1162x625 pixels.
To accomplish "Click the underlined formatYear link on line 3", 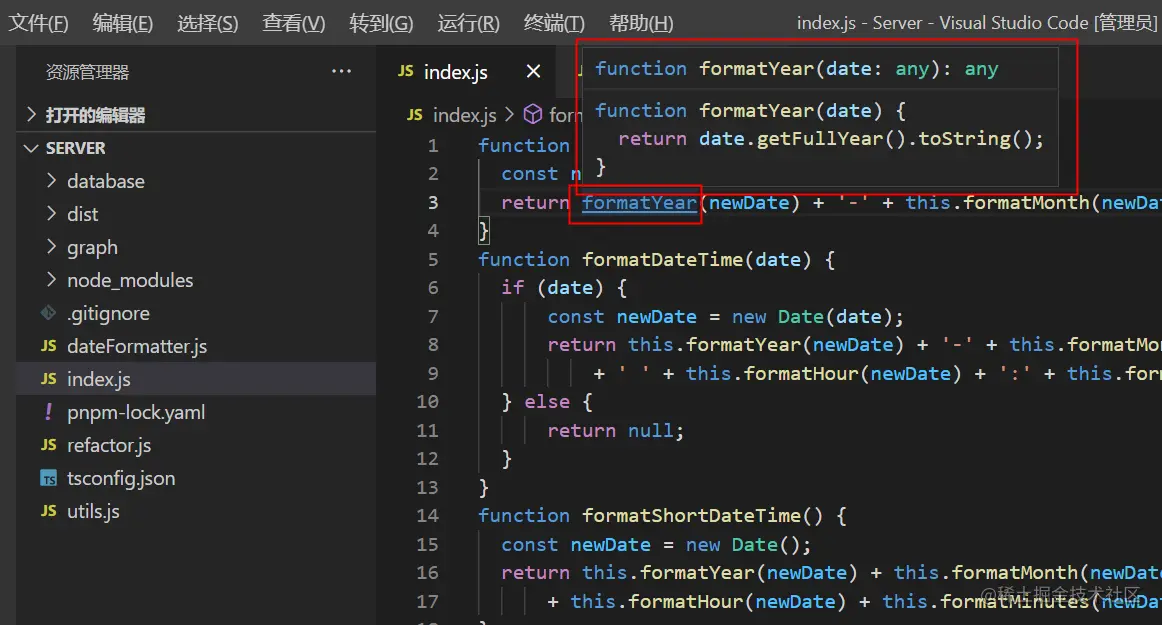I will pos(639,203).
